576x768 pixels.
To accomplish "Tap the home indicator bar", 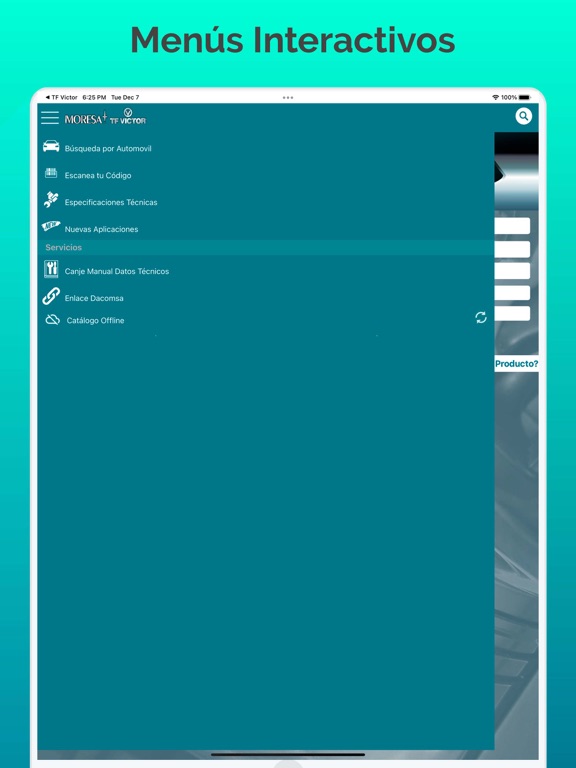I will 288,754.
